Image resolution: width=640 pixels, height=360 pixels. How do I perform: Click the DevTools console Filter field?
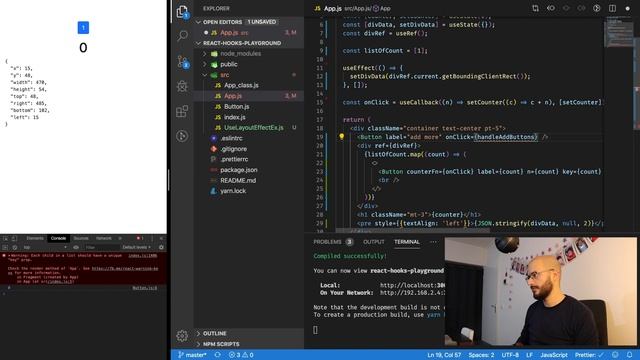coord(101,247)
